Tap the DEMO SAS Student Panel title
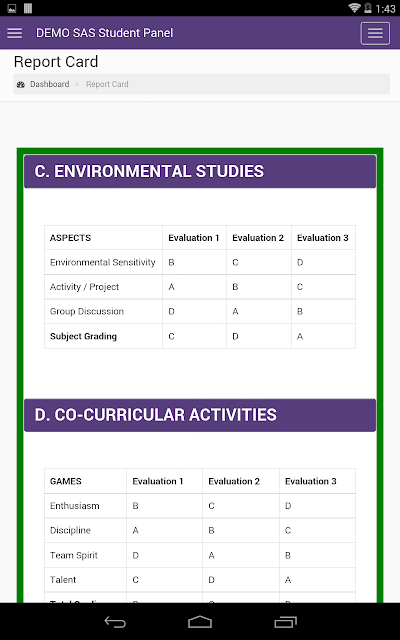This screenshot has width=400, height=640. tap(104, 33)
